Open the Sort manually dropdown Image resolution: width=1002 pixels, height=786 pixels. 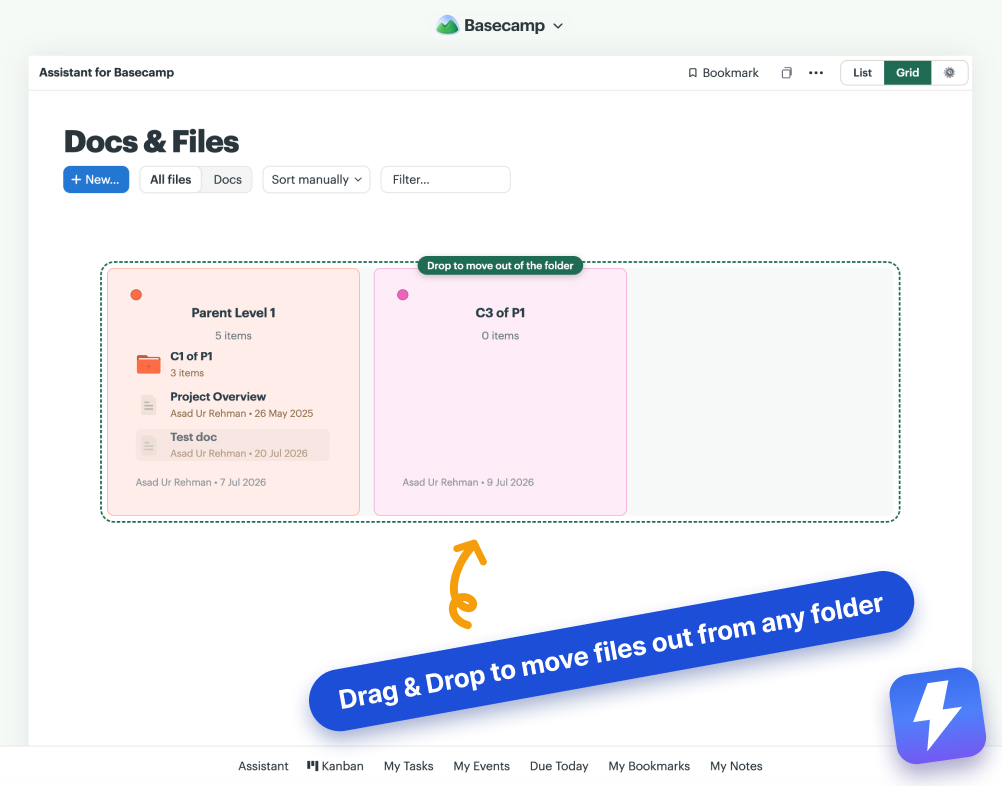[316, 180]
